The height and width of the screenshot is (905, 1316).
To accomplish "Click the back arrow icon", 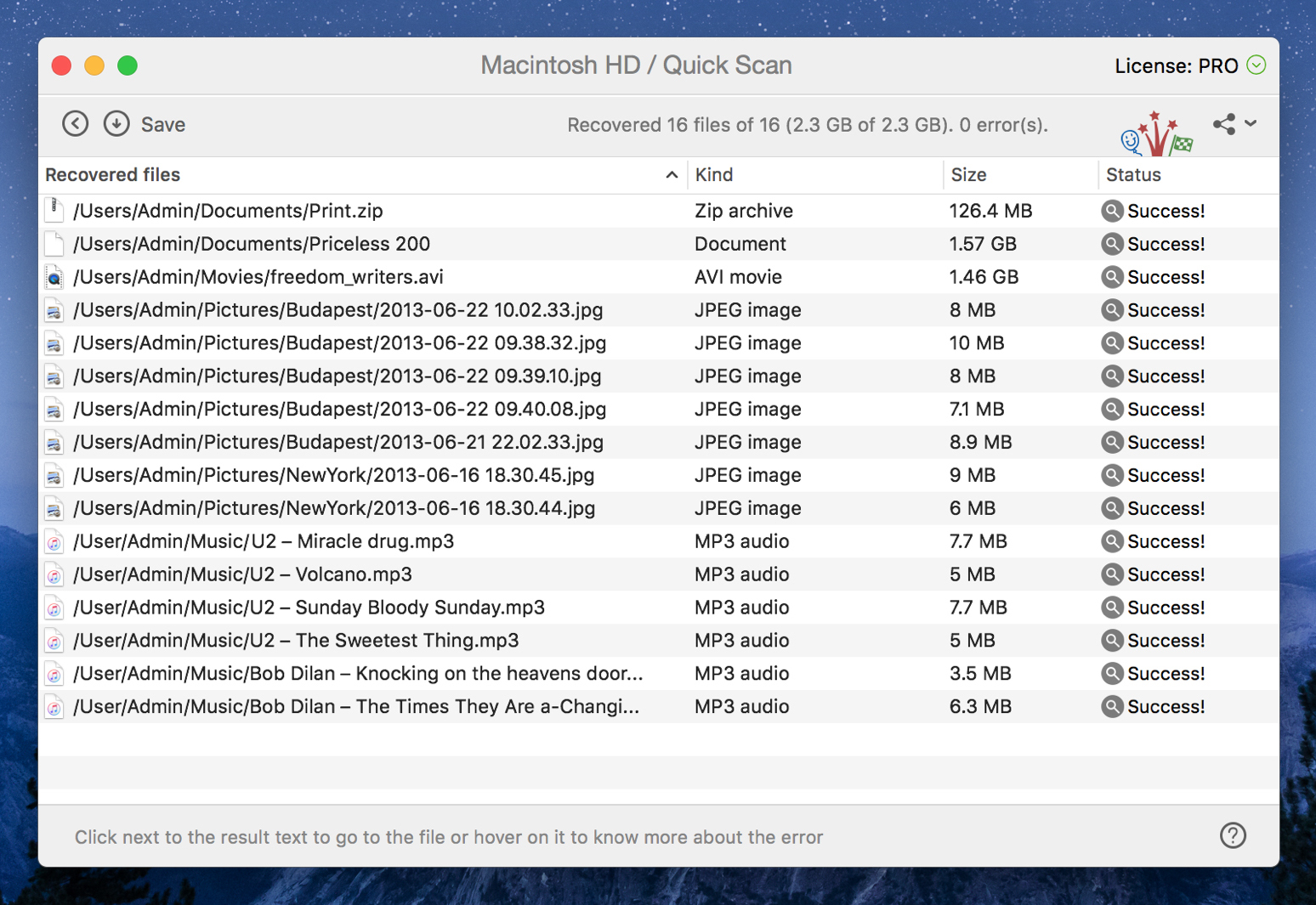I will [x=75, y=124].
